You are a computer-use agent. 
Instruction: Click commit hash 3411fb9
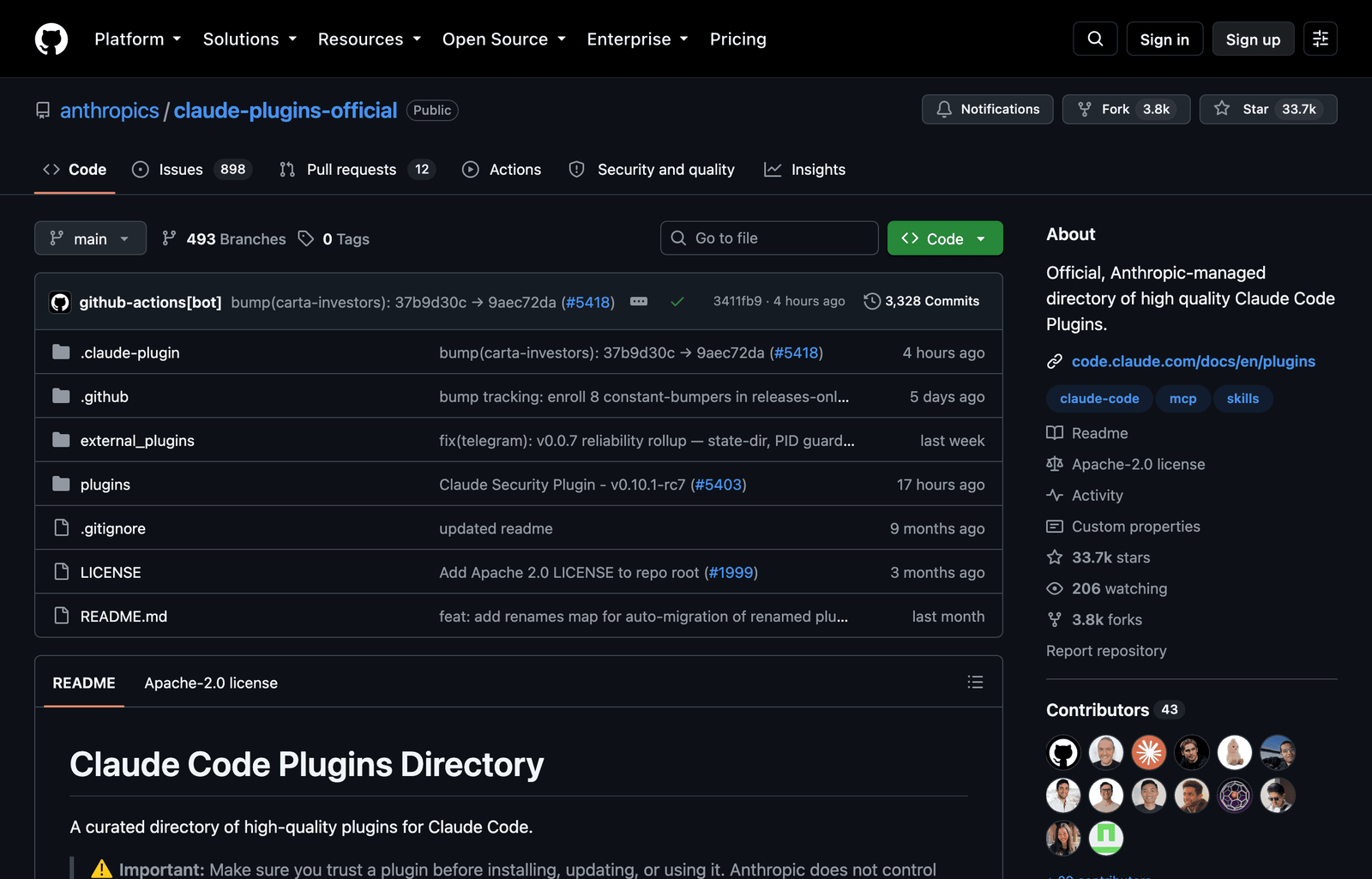pos(737,301)
